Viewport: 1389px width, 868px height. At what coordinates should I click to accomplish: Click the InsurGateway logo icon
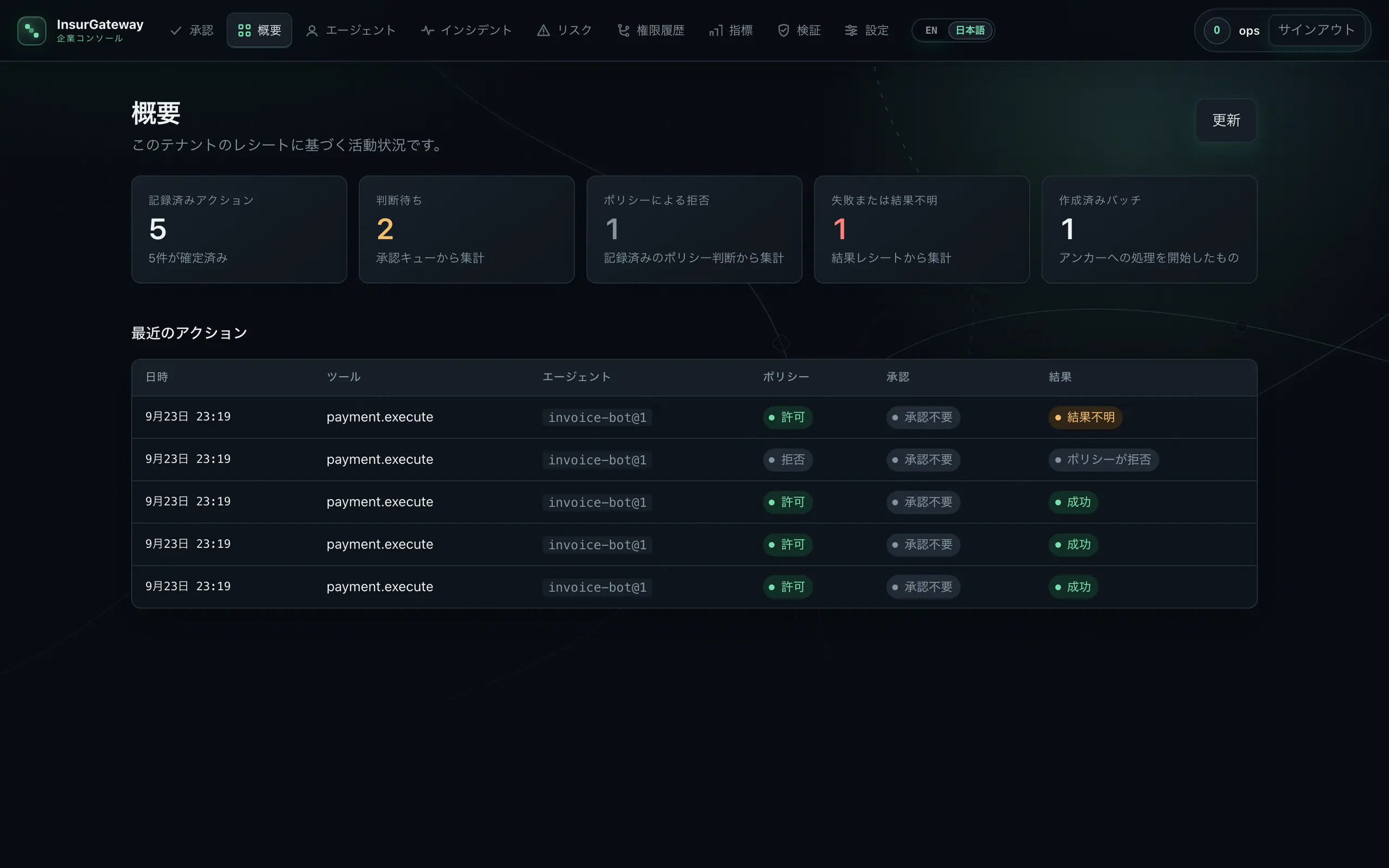coord(31,30)
